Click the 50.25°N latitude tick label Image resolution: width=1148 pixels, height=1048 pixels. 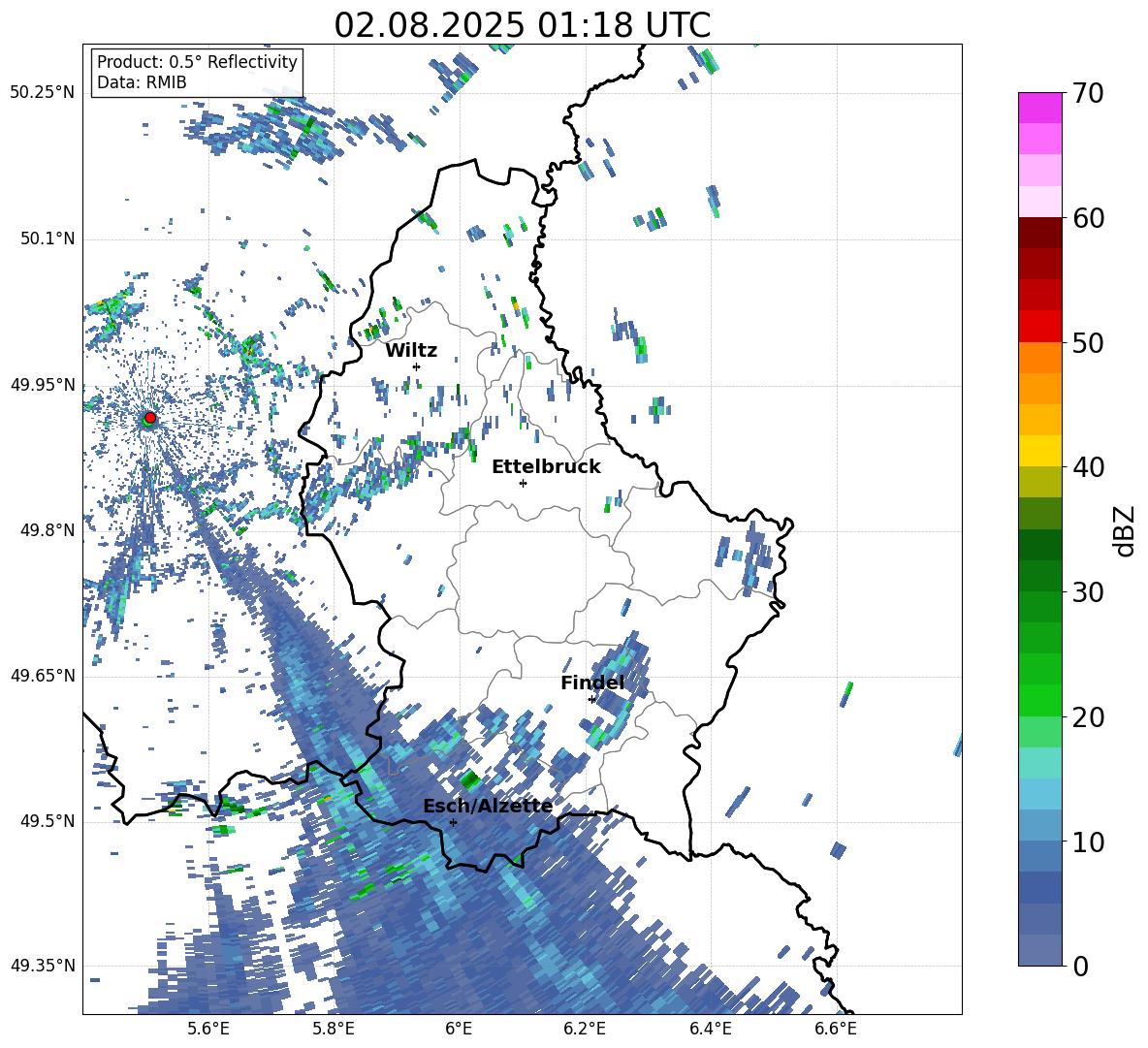[x=43, y=93]
